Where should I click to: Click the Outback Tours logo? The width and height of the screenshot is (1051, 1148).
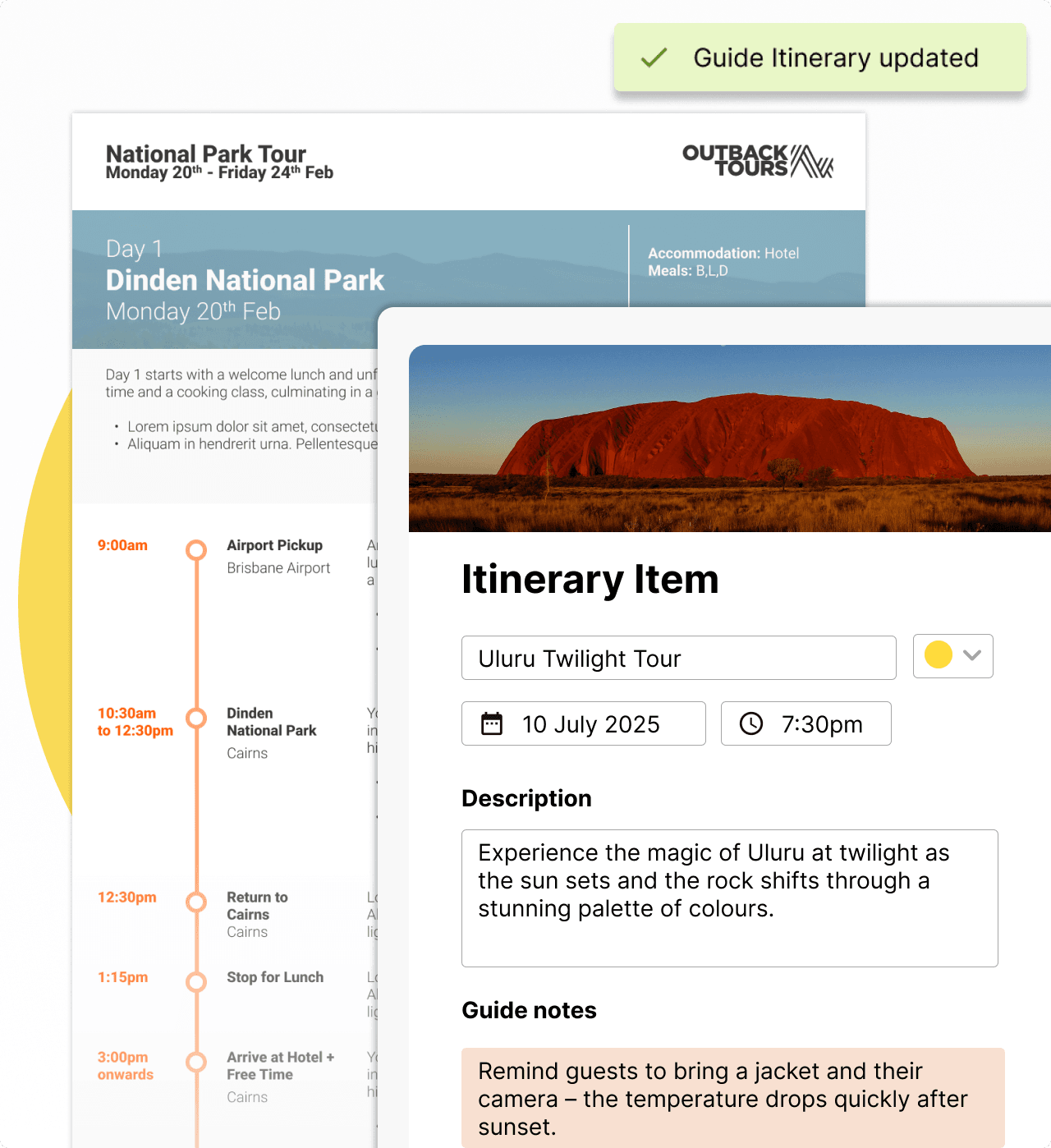755,161
